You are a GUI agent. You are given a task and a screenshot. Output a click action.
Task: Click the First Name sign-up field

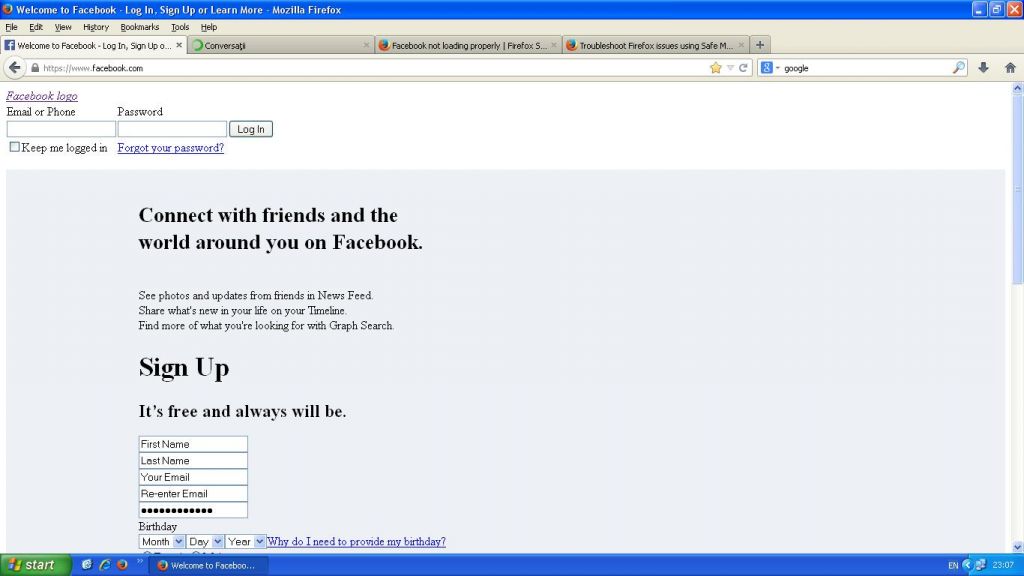193,444
